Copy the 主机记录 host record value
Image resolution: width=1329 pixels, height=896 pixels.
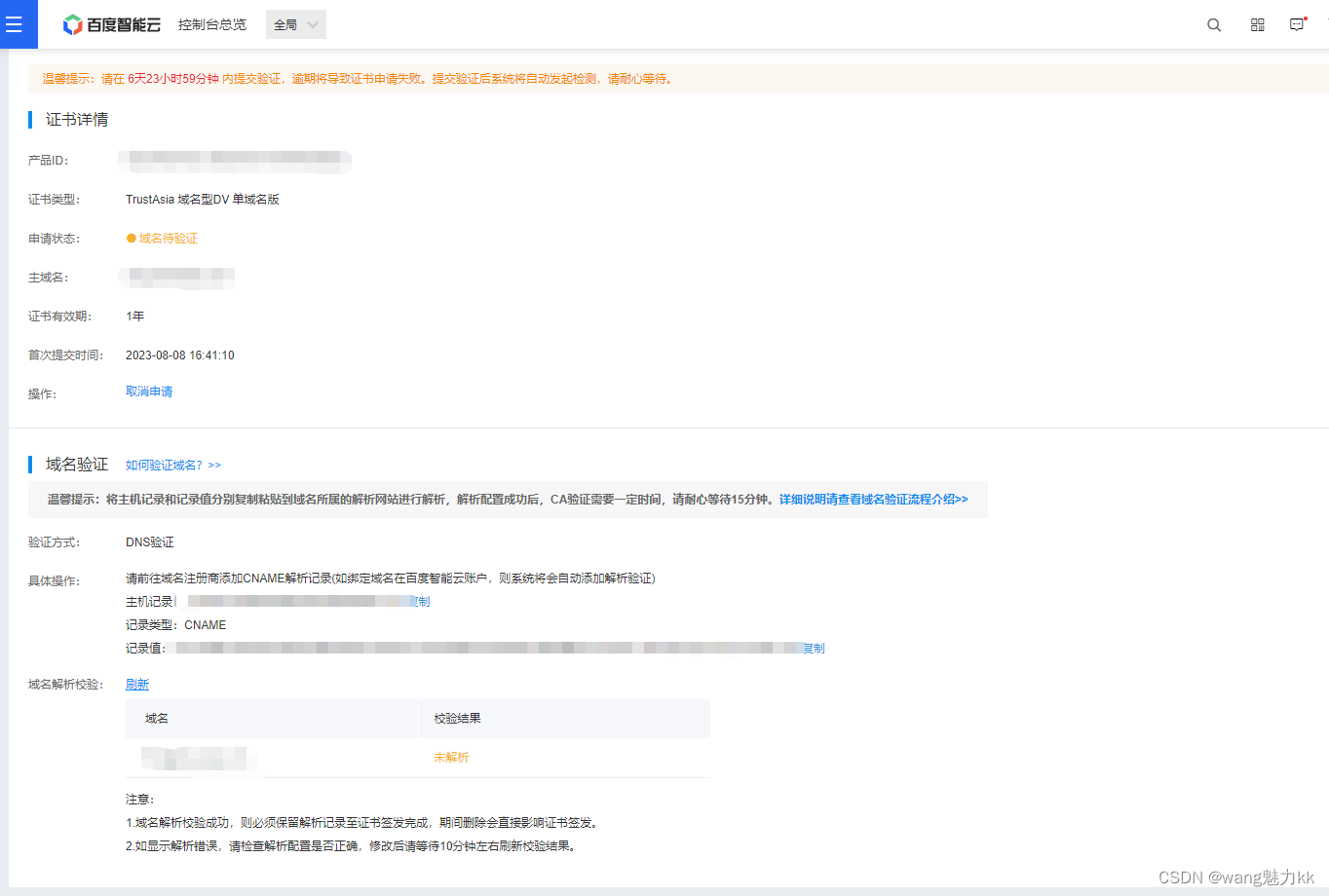tap(422, 601)
